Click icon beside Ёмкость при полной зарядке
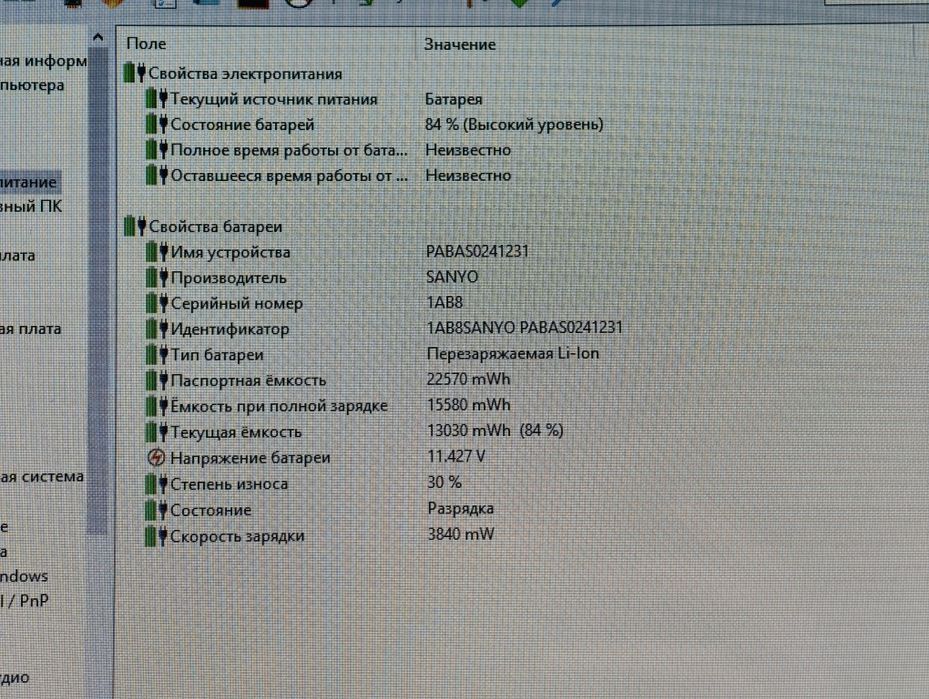This screenshot has width=929, height=699. 157,405
